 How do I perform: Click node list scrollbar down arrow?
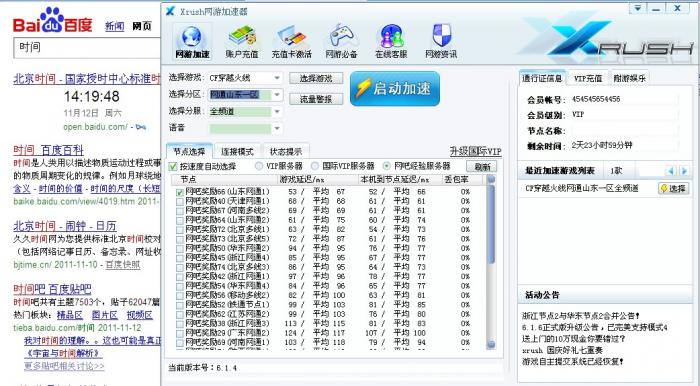coord(491,344)
